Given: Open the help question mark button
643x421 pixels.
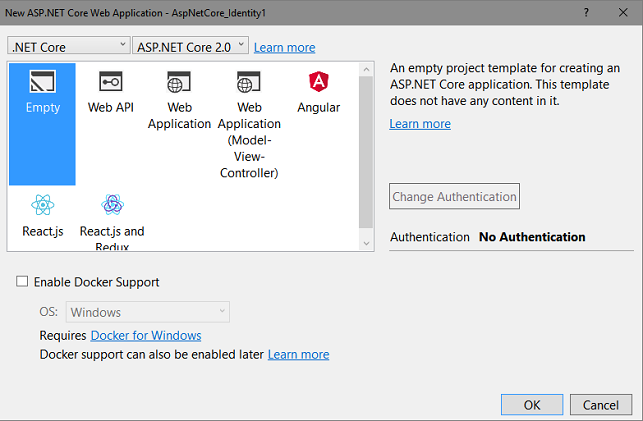Looking at the screenshot, I should click(586, 12).
